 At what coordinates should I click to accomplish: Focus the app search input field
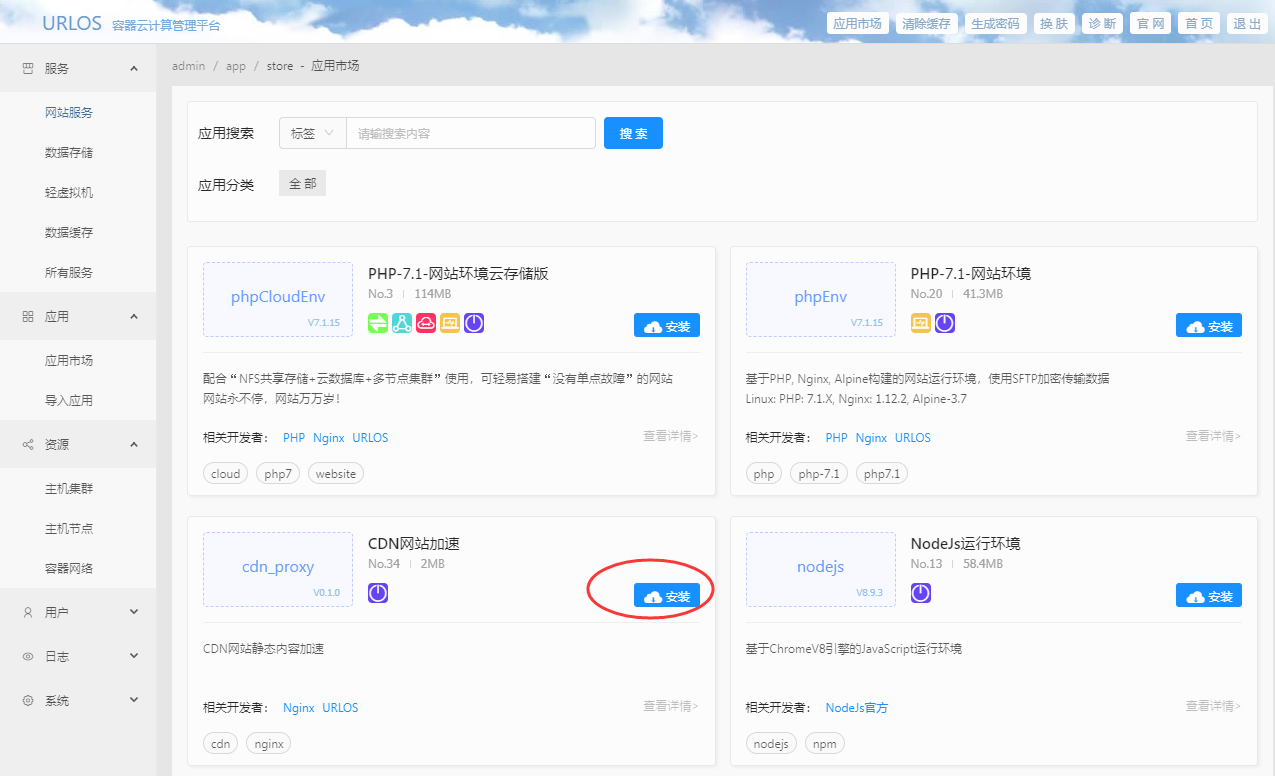tap(470, 133)
